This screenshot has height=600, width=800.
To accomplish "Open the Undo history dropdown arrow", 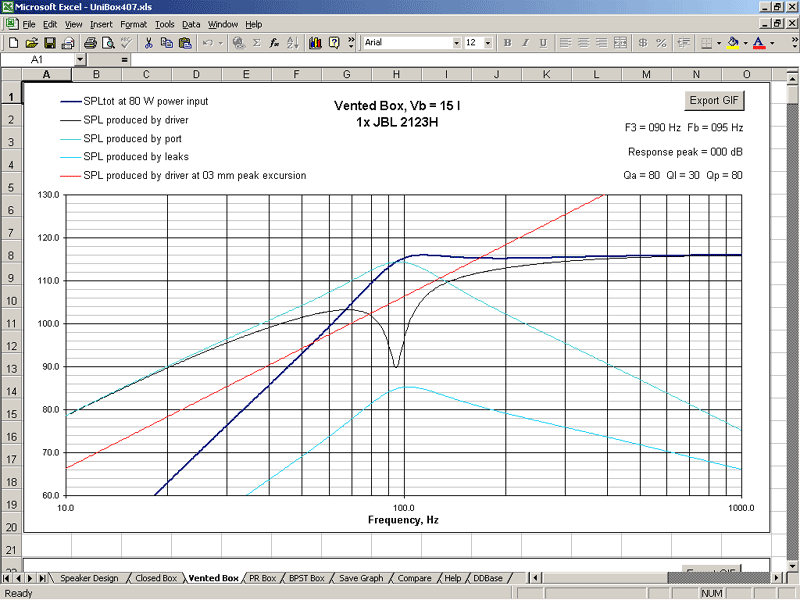I will click(221, 43).
